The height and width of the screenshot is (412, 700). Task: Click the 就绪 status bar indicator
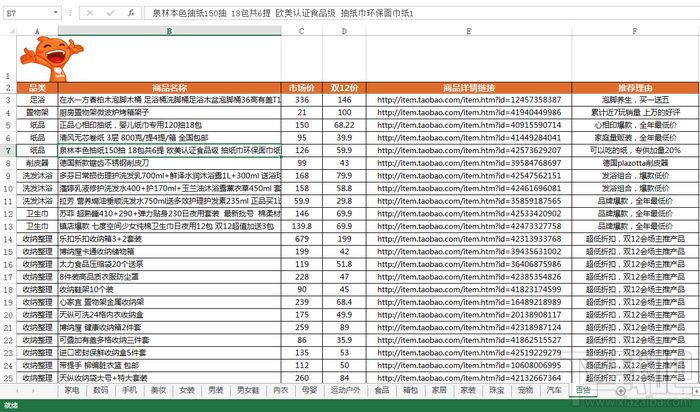point(11,405)
